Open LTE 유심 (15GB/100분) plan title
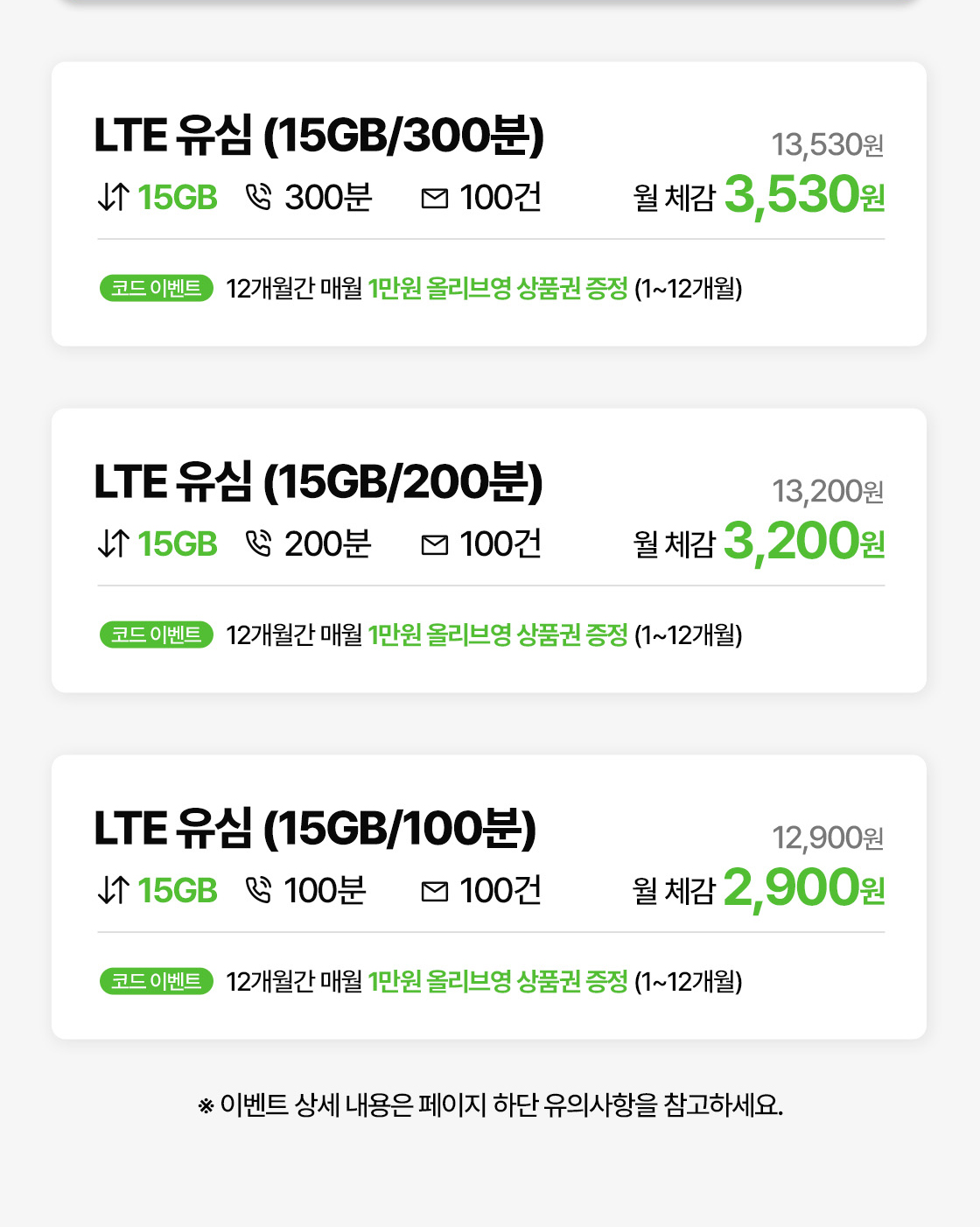 click(x=315, y=829)
